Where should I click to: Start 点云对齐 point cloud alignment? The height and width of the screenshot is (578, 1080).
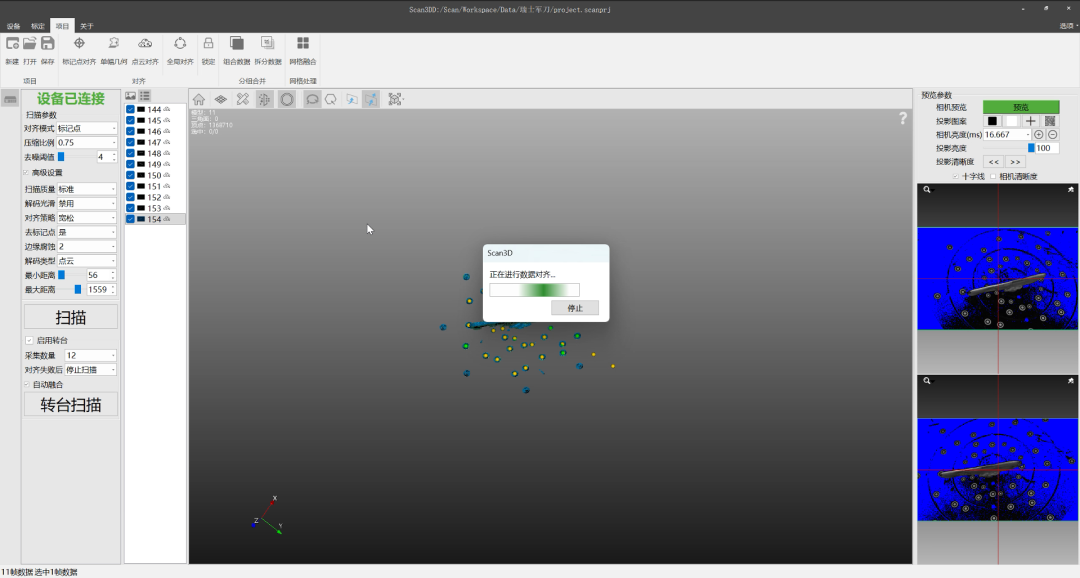pos(145,44)
